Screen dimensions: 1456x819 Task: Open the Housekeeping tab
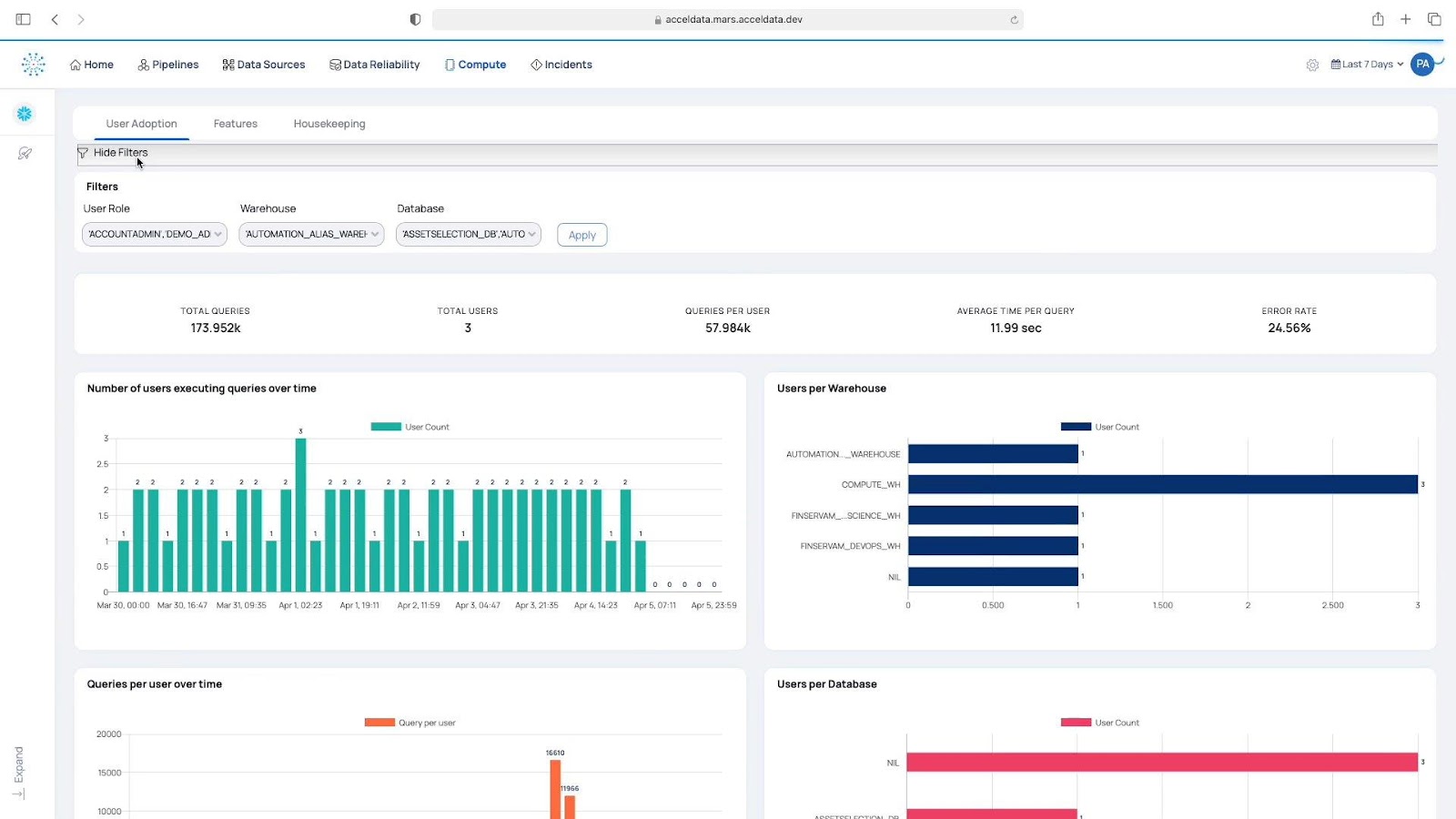(329, 124)
